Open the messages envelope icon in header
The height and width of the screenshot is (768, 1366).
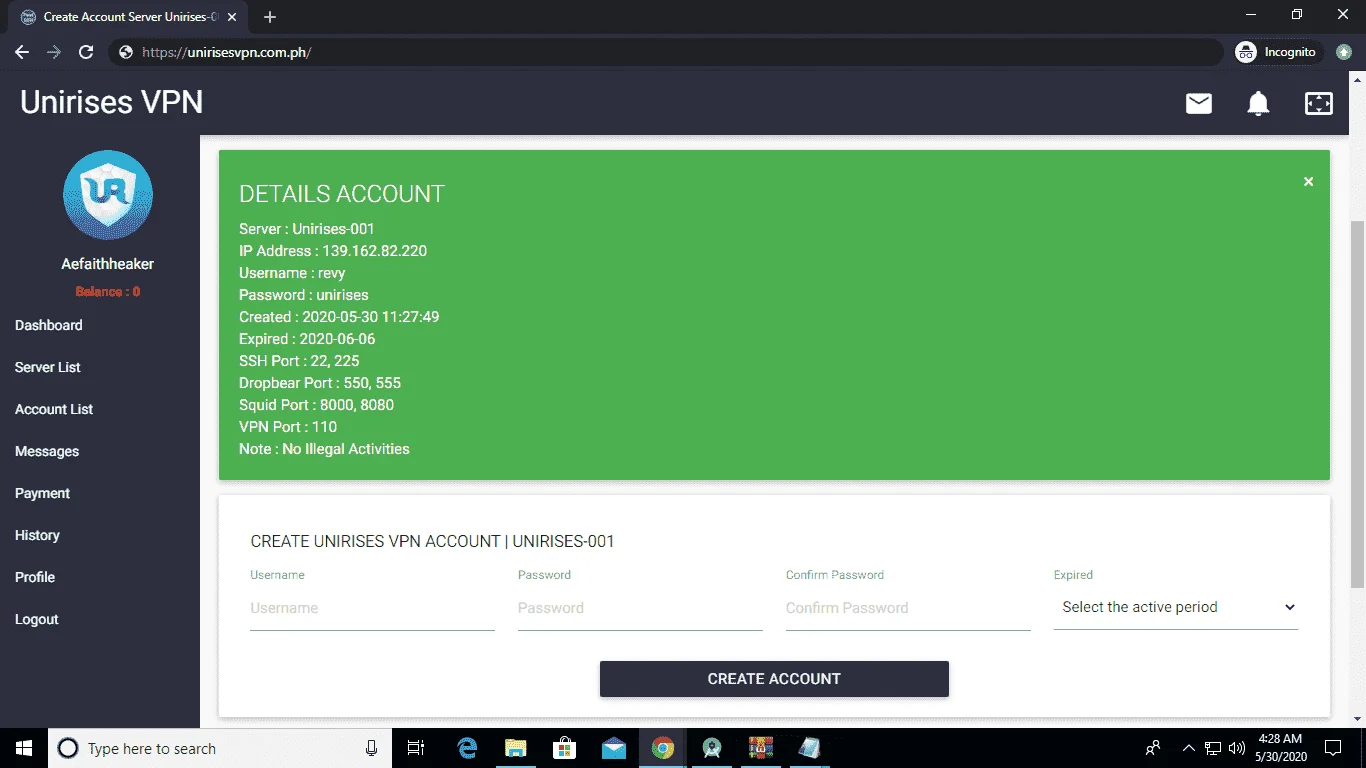[x=1199, y=103]
